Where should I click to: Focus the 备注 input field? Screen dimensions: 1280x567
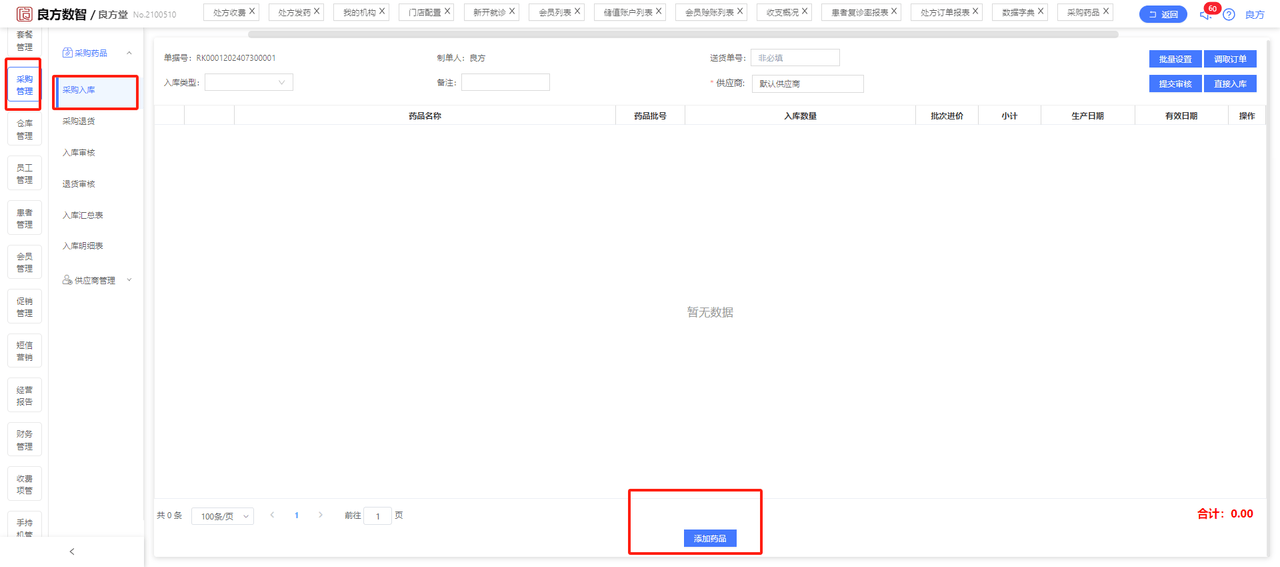(x=505, y=82)
